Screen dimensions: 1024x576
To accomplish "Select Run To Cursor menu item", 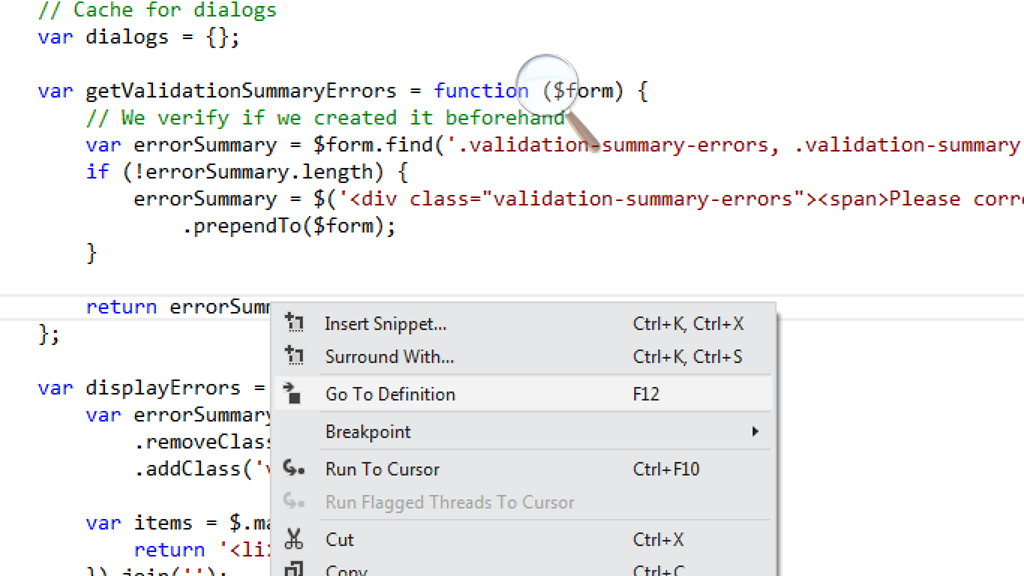I will coord(523,469).
